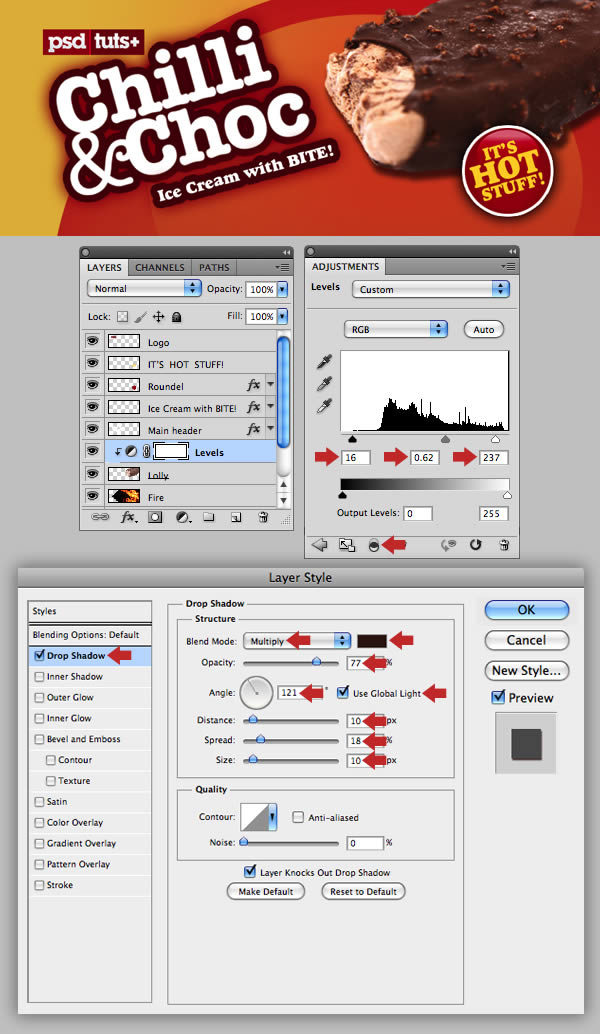
Task: Select the Styles list header
Action: (x=90, y=611)
